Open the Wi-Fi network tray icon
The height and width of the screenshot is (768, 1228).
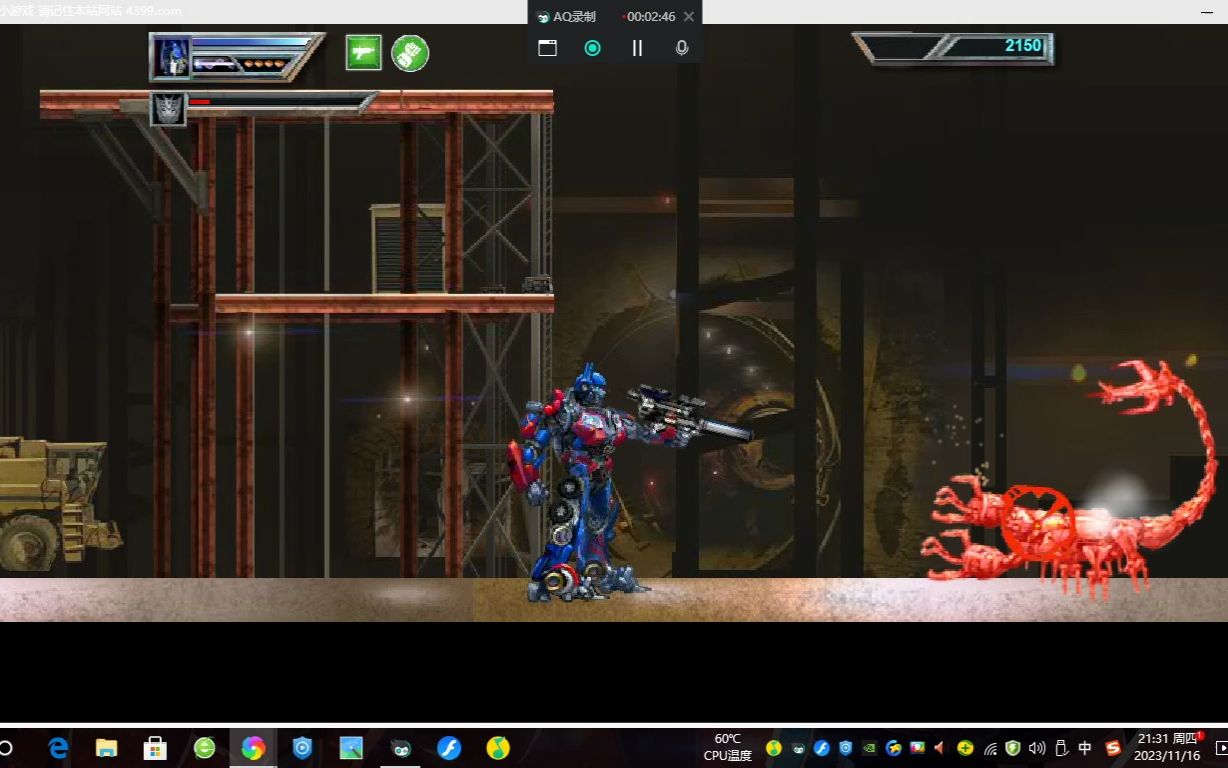(990, 747)
